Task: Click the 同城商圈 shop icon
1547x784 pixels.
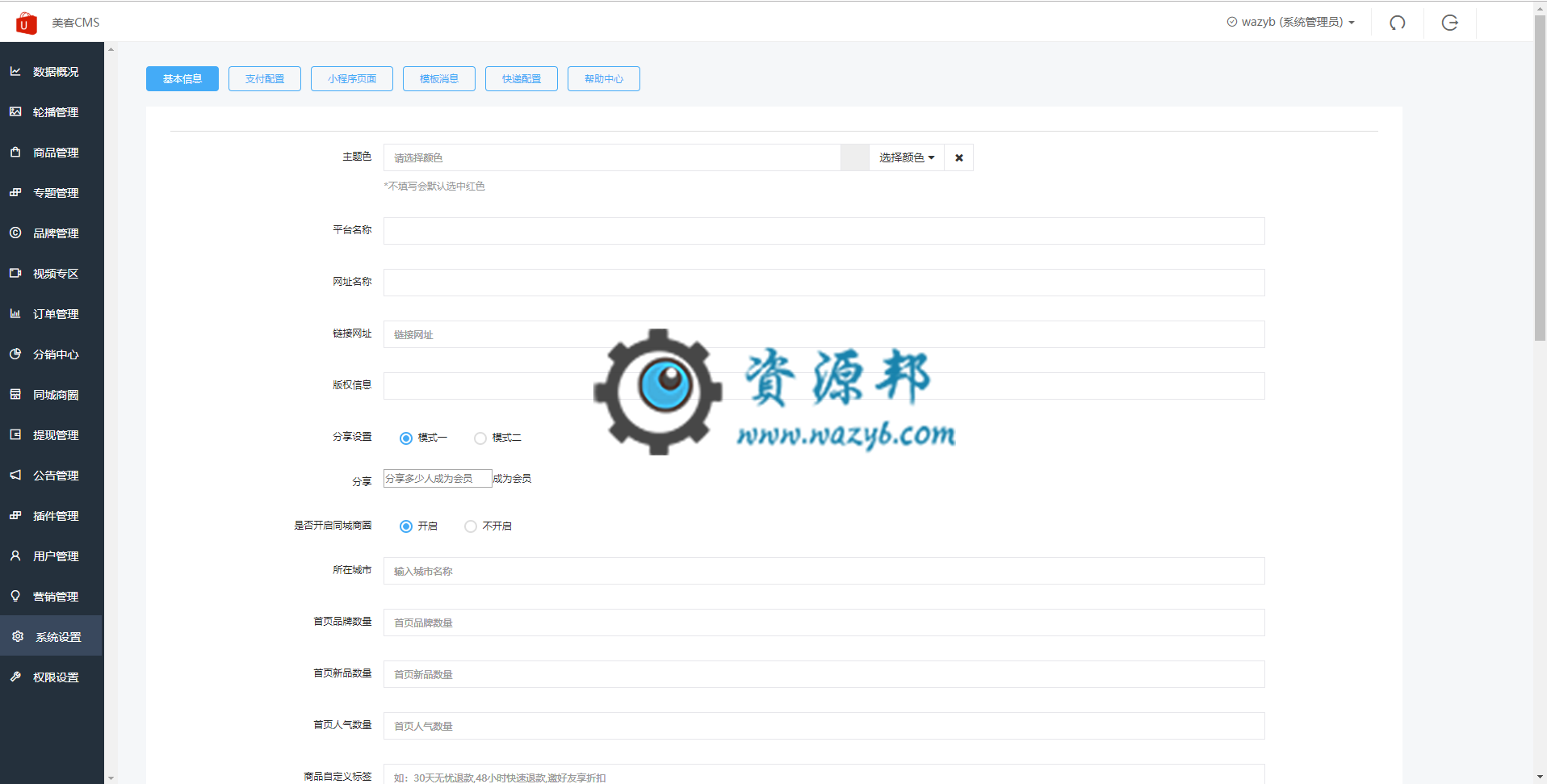Action: pos(15,394)
